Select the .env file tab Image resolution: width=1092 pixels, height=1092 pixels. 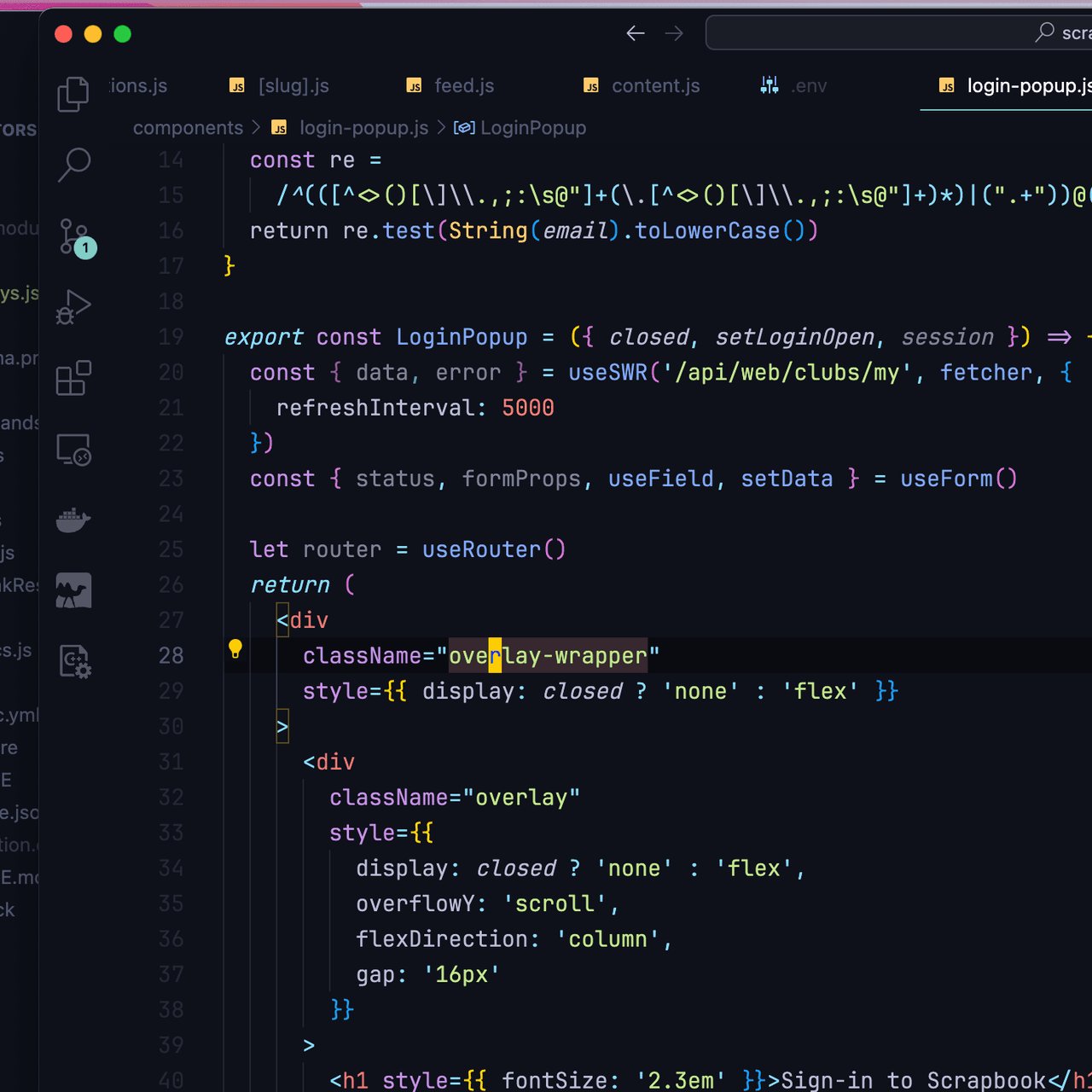pyautogui.click(x=807, y=86)
